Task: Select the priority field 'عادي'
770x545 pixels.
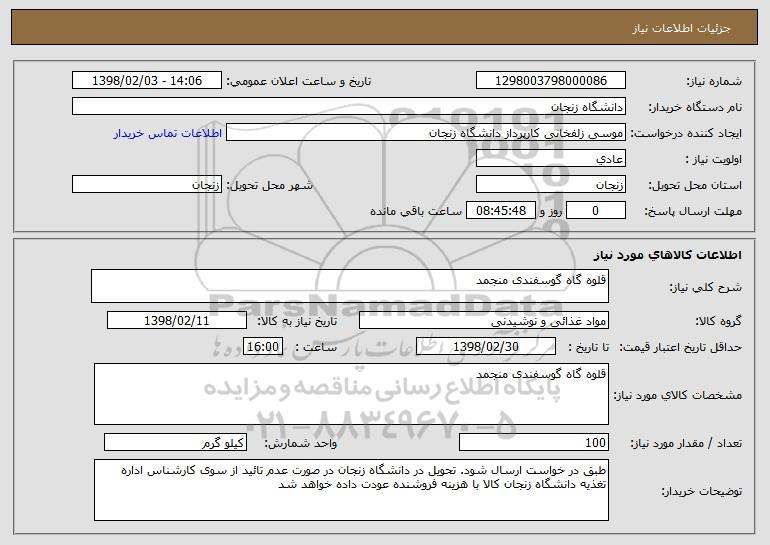Action: (550, 159)
